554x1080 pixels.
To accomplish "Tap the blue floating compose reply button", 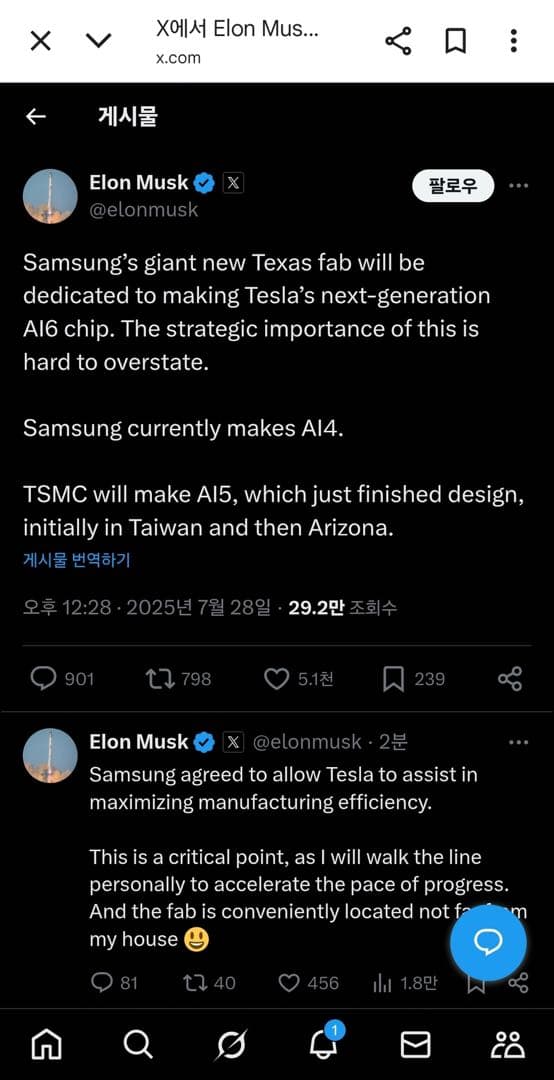I will click(x=488, y=943).
